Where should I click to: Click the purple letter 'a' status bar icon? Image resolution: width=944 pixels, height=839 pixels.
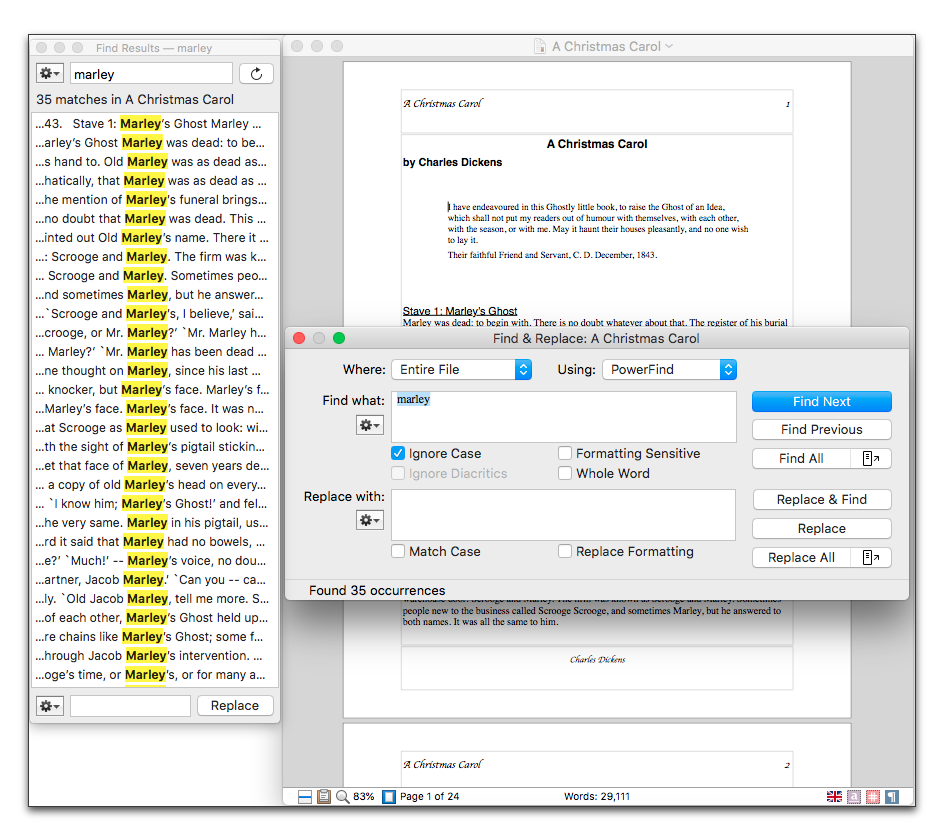click(x=854, y=797)
